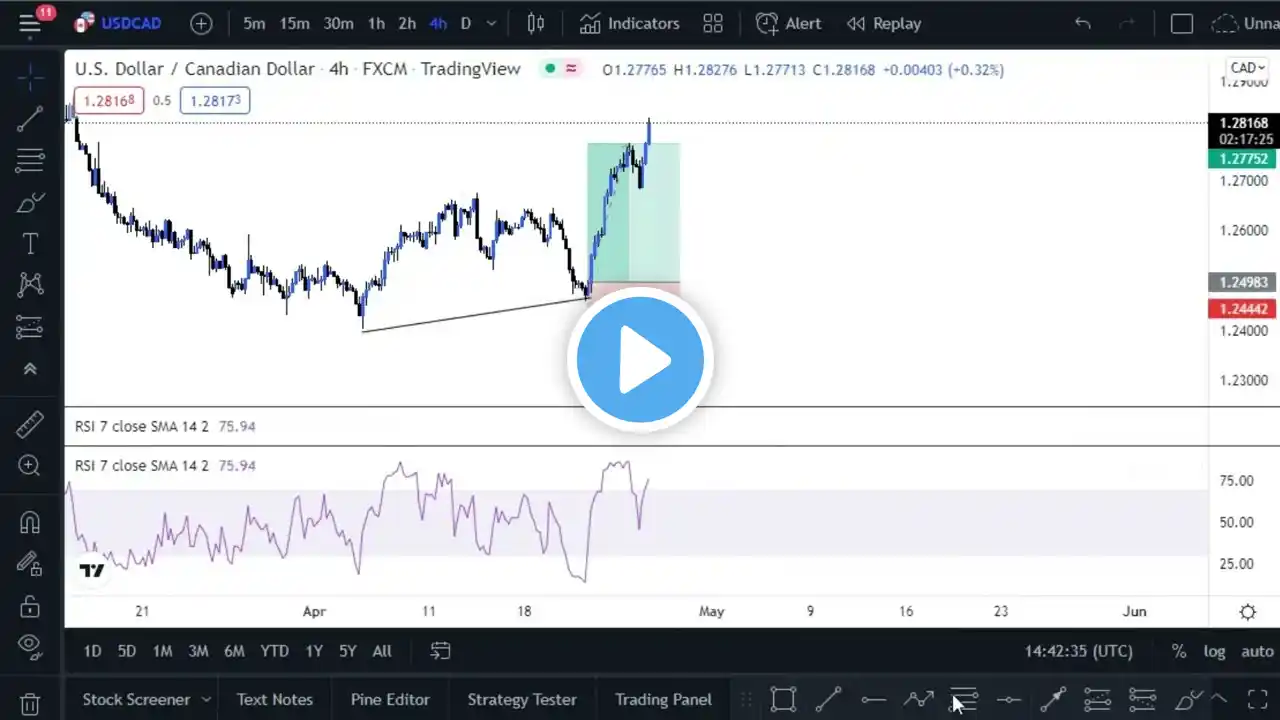
Task: Open the candlestick chart style icon
Action: pos(536,23)
